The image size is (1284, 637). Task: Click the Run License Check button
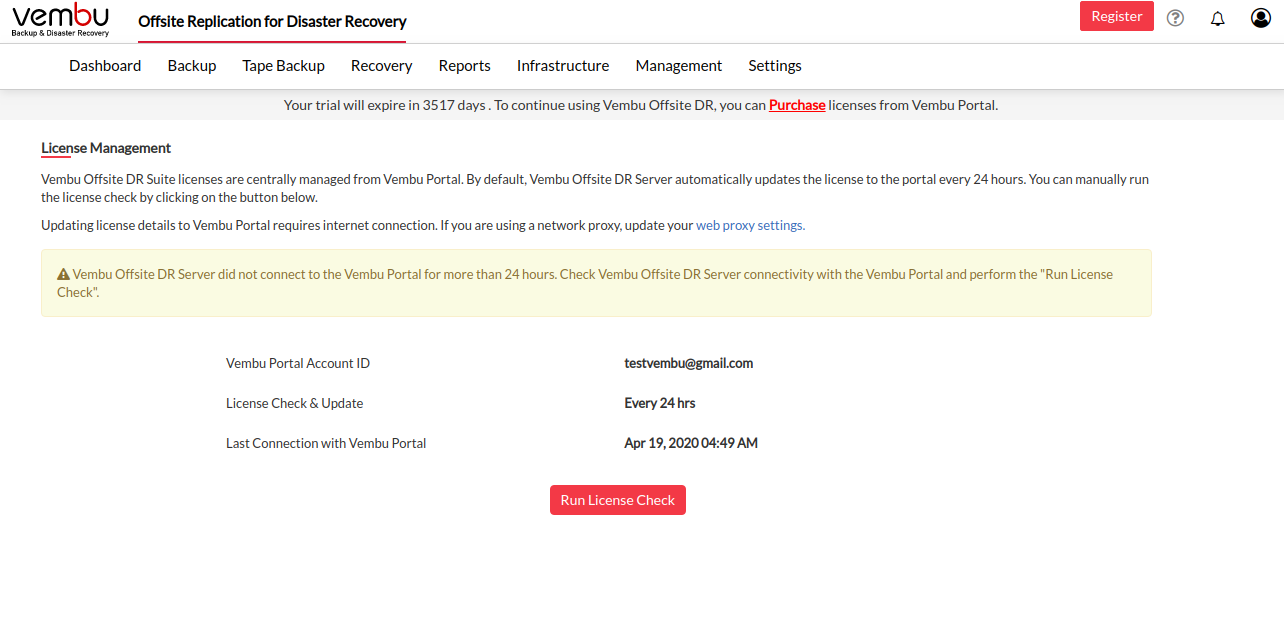(x=618, y=500)
